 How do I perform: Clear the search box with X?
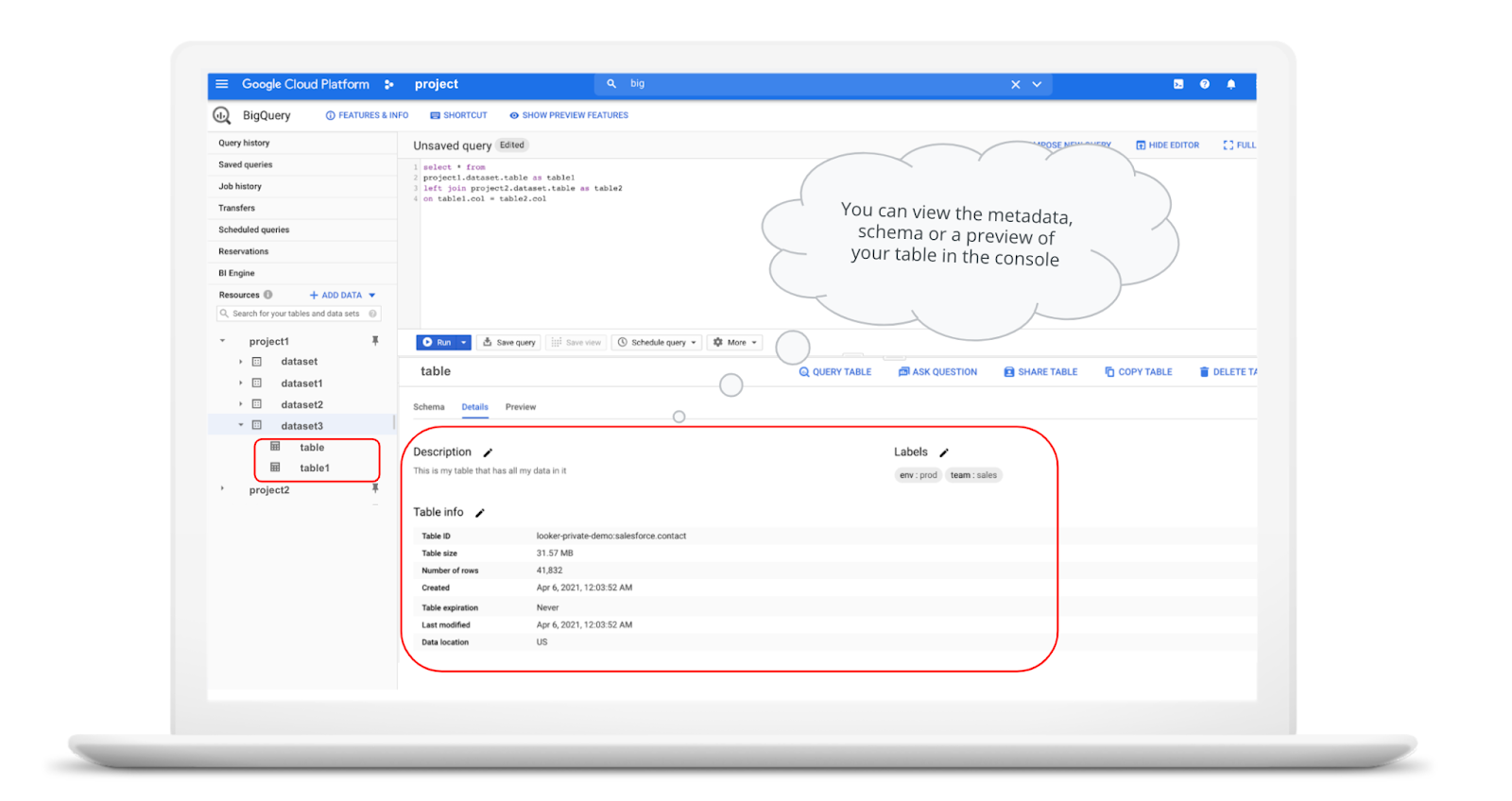coord(1016,84)
